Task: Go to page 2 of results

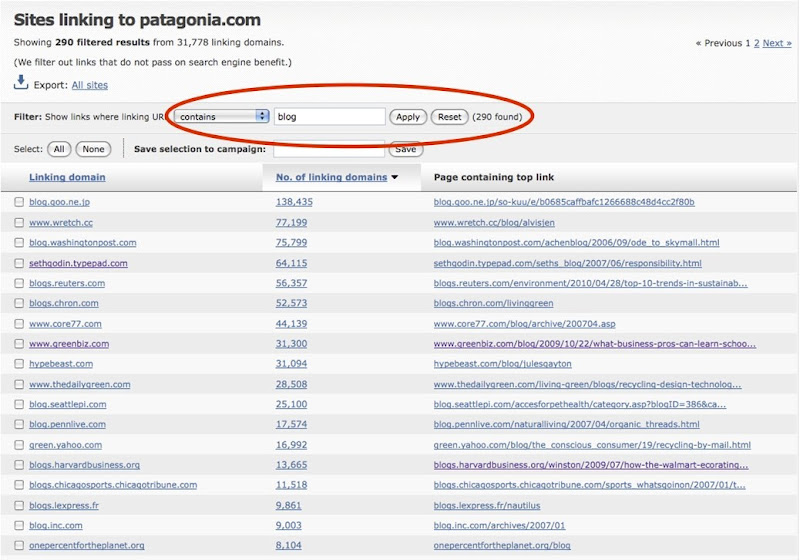Action: (757, 43)
